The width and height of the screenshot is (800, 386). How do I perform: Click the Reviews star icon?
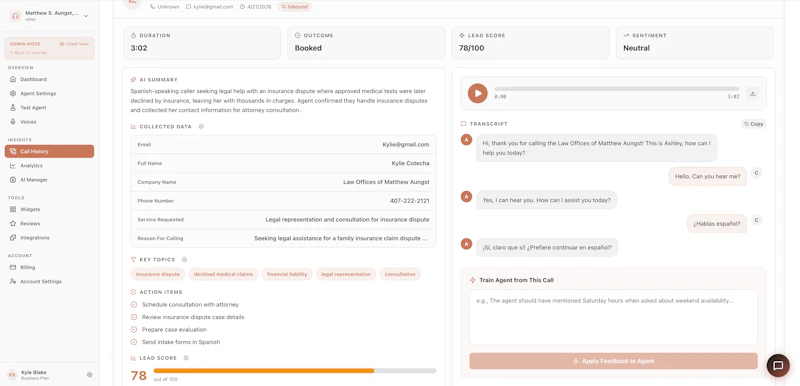(x=13, y=223)
